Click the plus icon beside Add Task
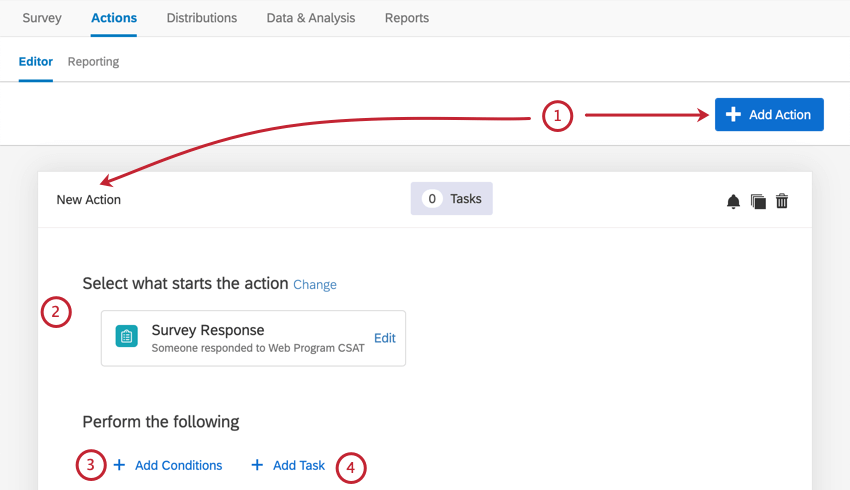850x490 pixels. (257, 465)
